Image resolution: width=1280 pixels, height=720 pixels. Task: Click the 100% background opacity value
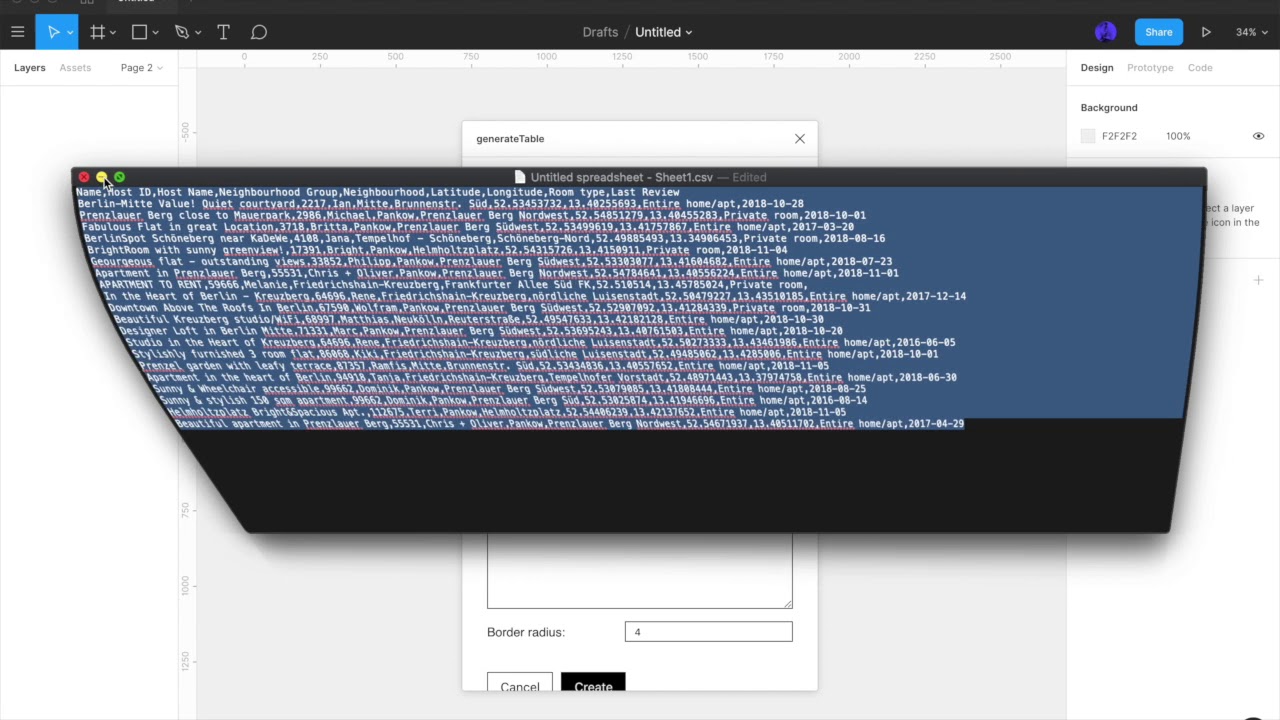[x=1178, y=136]
